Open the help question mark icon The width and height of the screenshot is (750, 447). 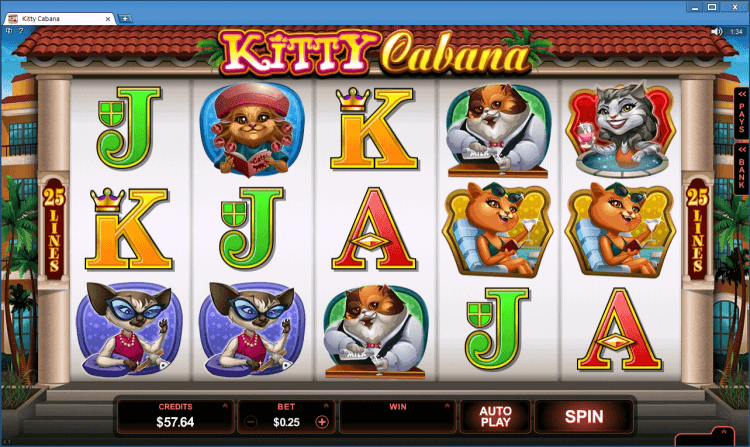[x=21, y=31]
